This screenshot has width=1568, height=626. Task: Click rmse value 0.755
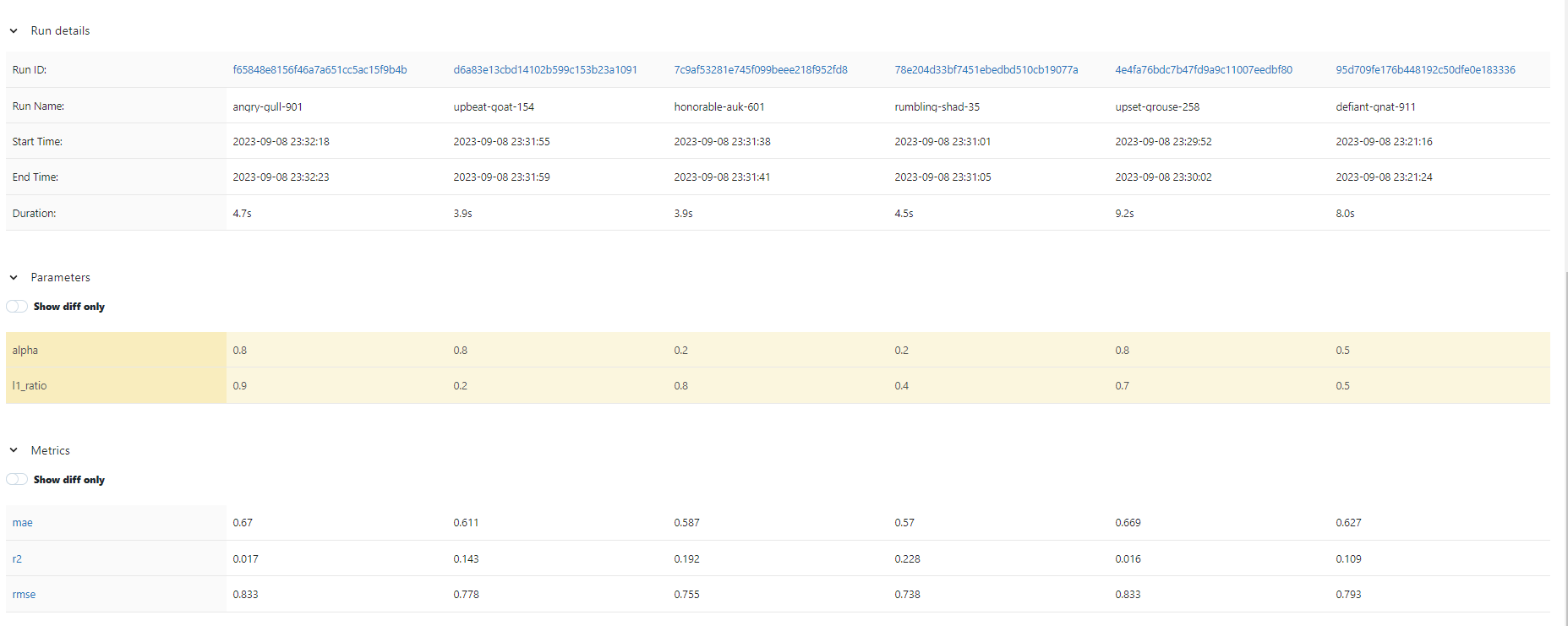coord(686,595)
